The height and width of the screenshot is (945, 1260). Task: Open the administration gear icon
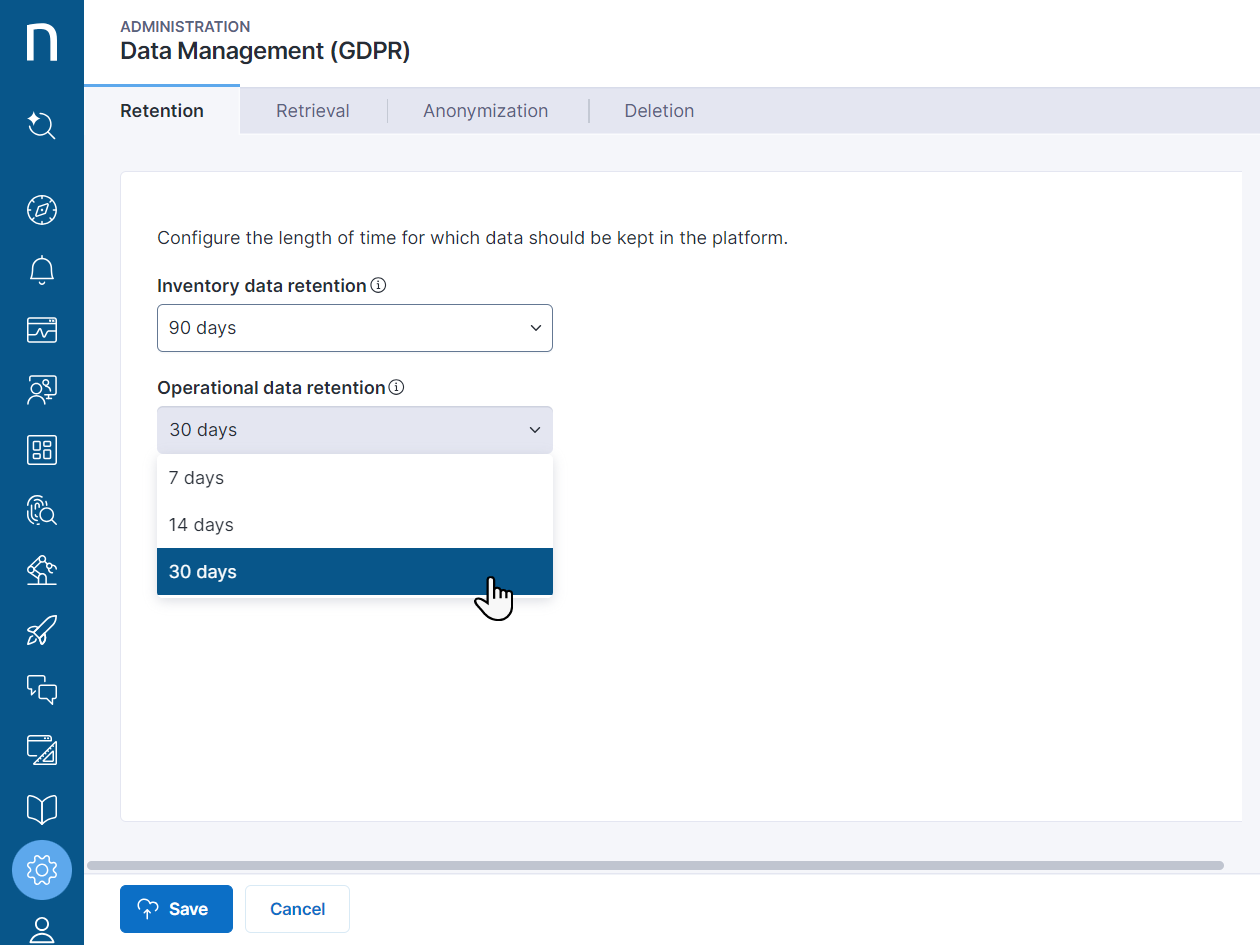tap(41, 870)
